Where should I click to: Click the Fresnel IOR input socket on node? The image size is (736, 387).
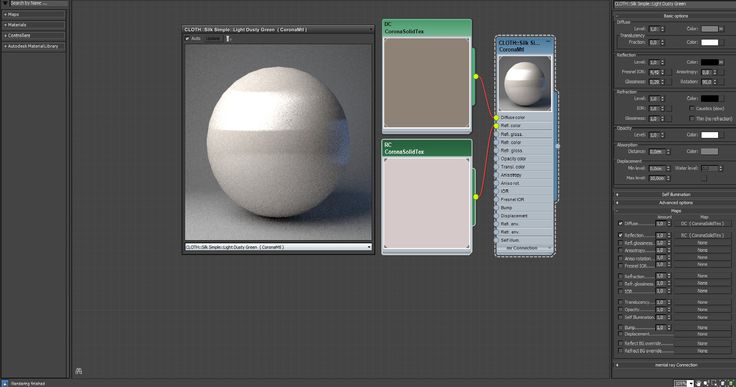tap(497, 200)
